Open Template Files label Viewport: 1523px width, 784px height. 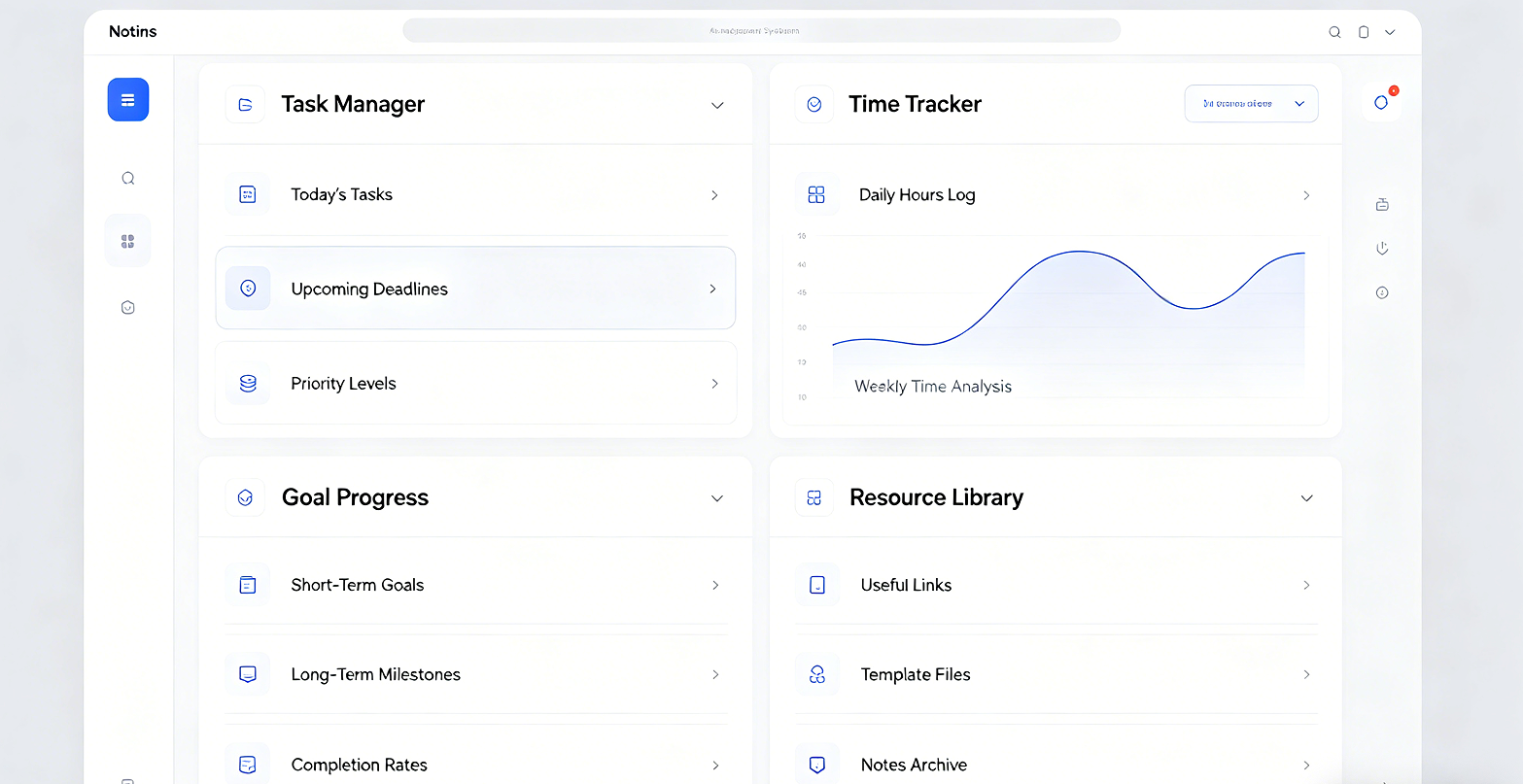point(916,674)
